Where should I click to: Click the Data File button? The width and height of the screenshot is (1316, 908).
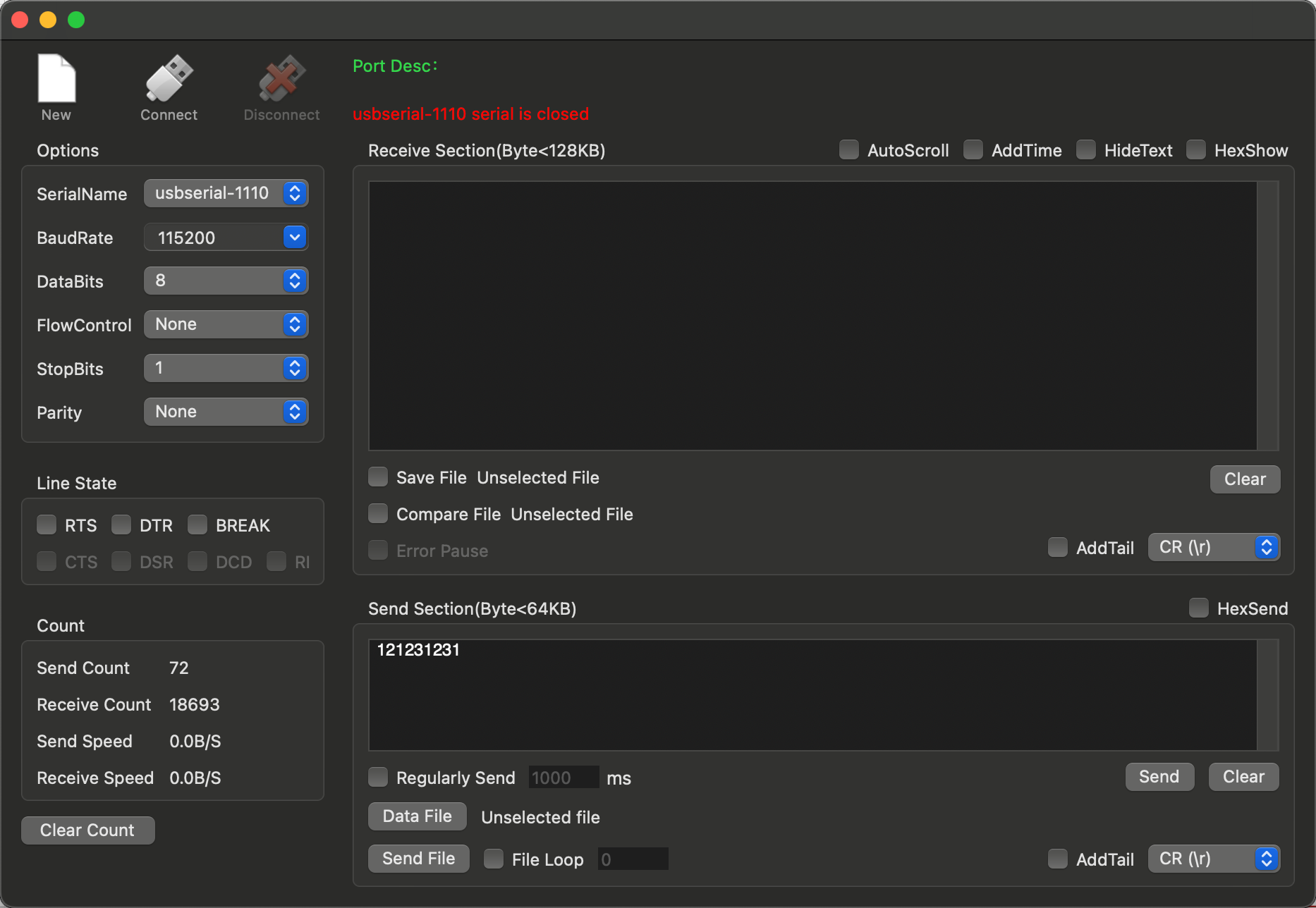(418, 816)
